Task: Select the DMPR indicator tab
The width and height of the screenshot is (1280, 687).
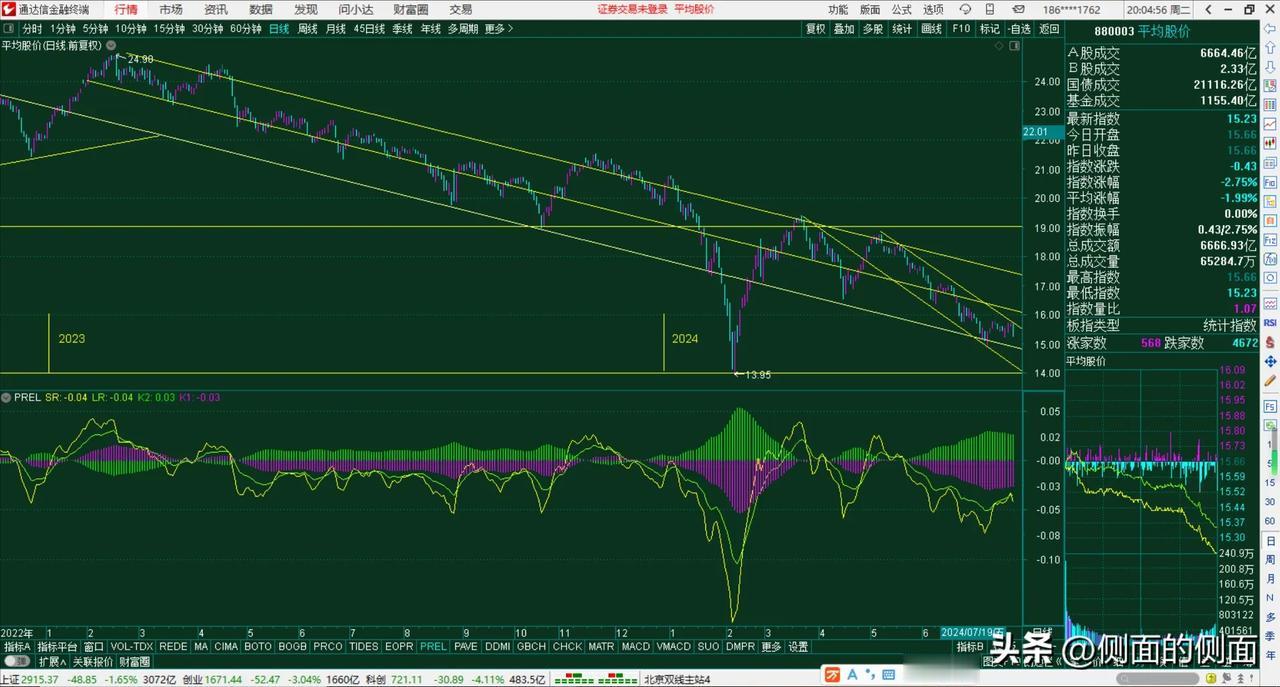Action: (740, 647)
